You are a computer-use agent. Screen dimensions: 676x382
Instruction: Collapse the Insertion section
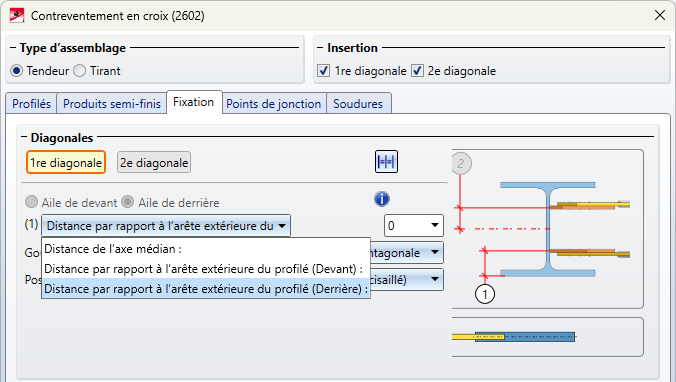pos(320,48)
